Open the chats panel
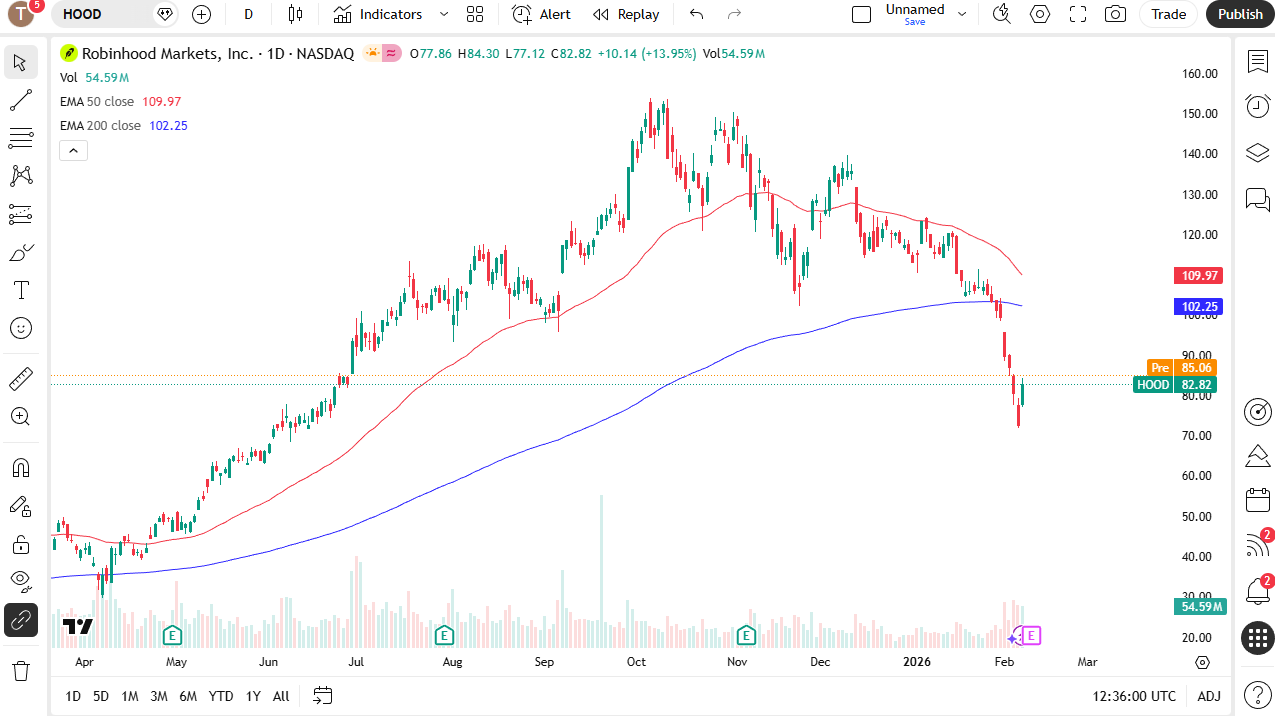Screen dimensions: 1275x716 (1257, 199)
